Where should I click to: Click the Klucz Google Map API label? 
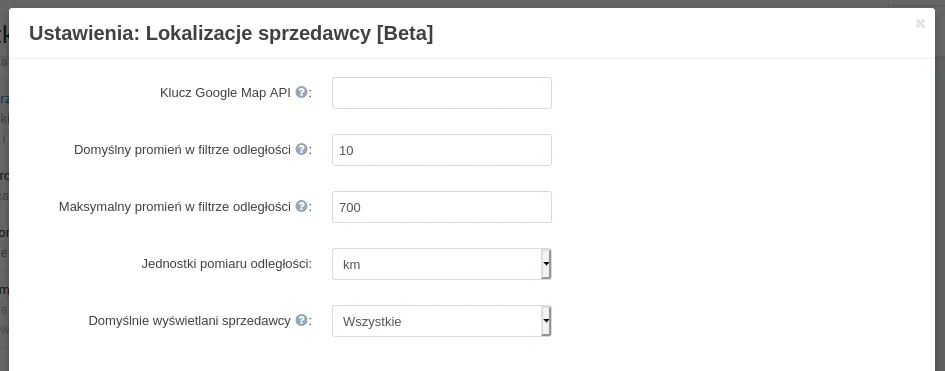(x=225, y=93)
